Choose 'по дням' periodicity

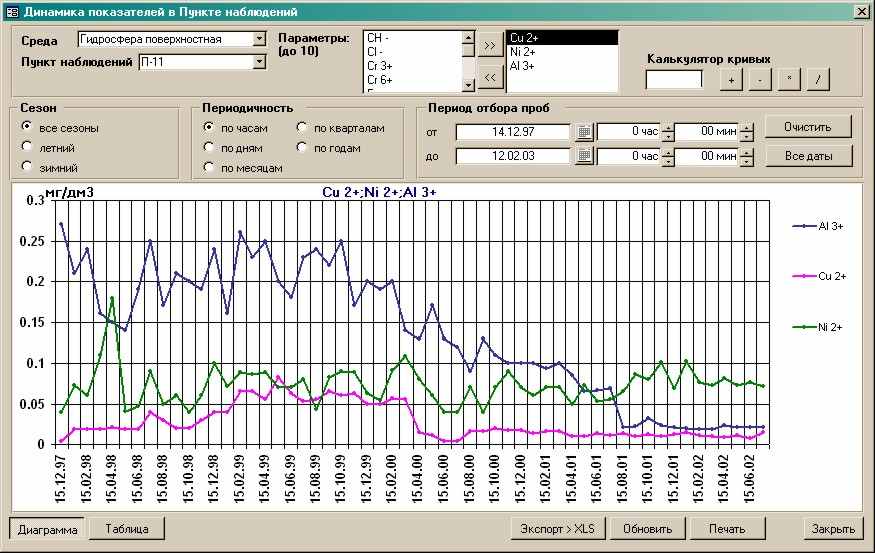pyautogui.click(x=208, y=146)
